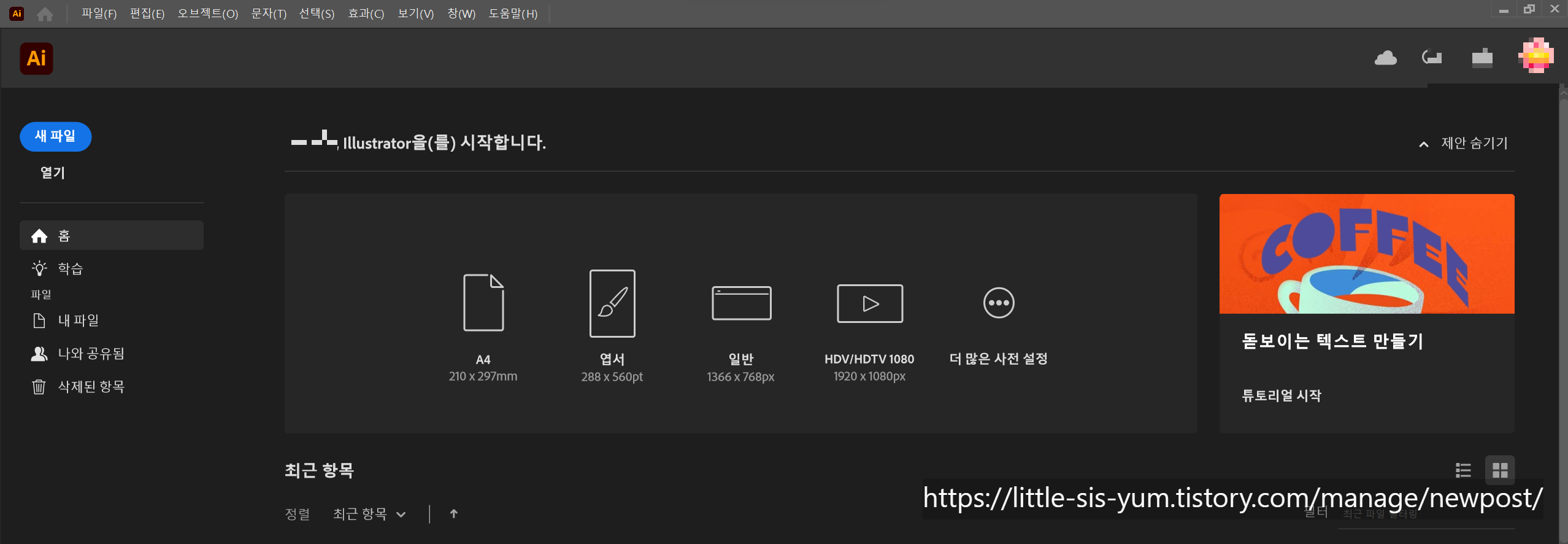Open the announcements megaphone icon

pos(1432,58)
